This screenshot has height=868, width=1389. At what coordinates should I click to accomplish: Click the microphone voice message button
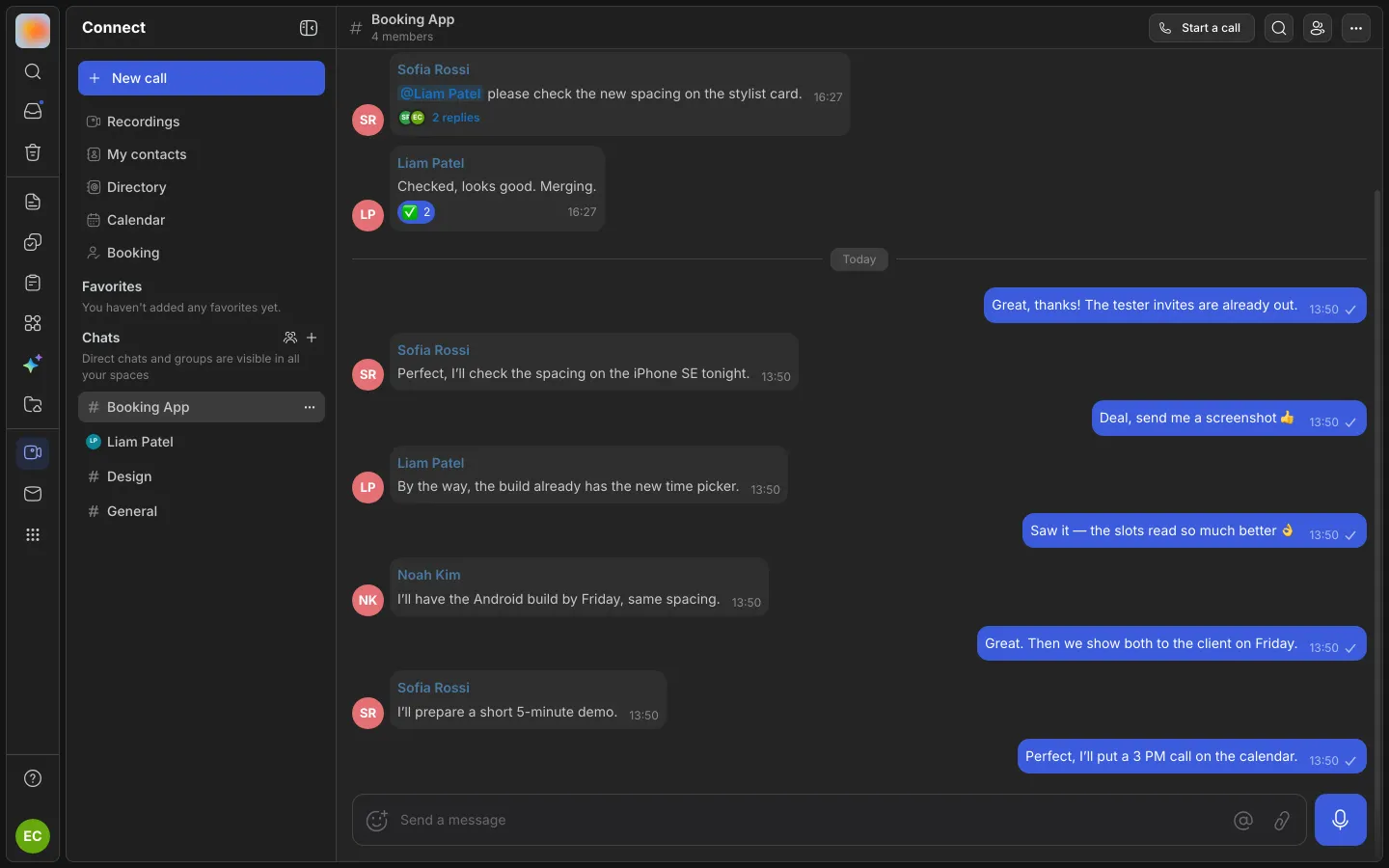(1341, 820)
